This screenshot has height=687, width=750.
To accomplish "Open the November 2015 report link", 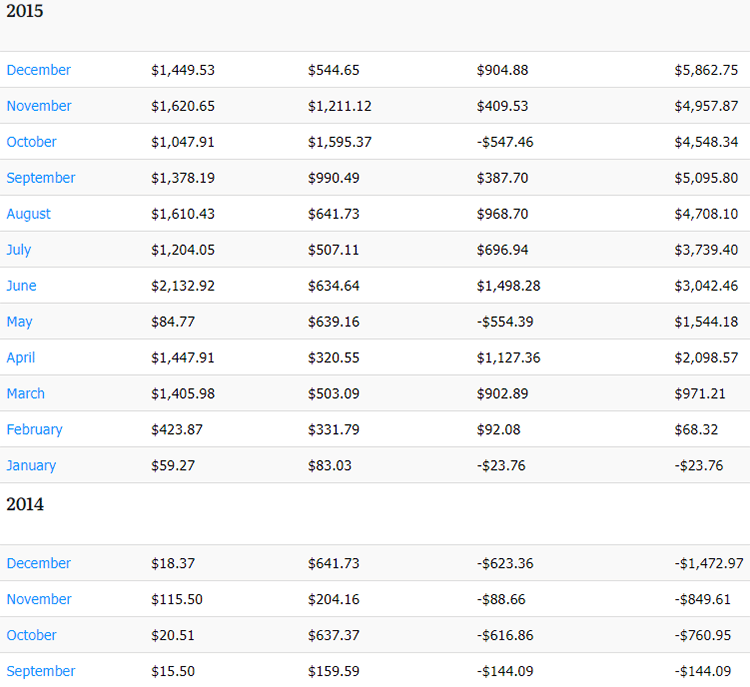I will pyautogui.click(x=39, y=106).
